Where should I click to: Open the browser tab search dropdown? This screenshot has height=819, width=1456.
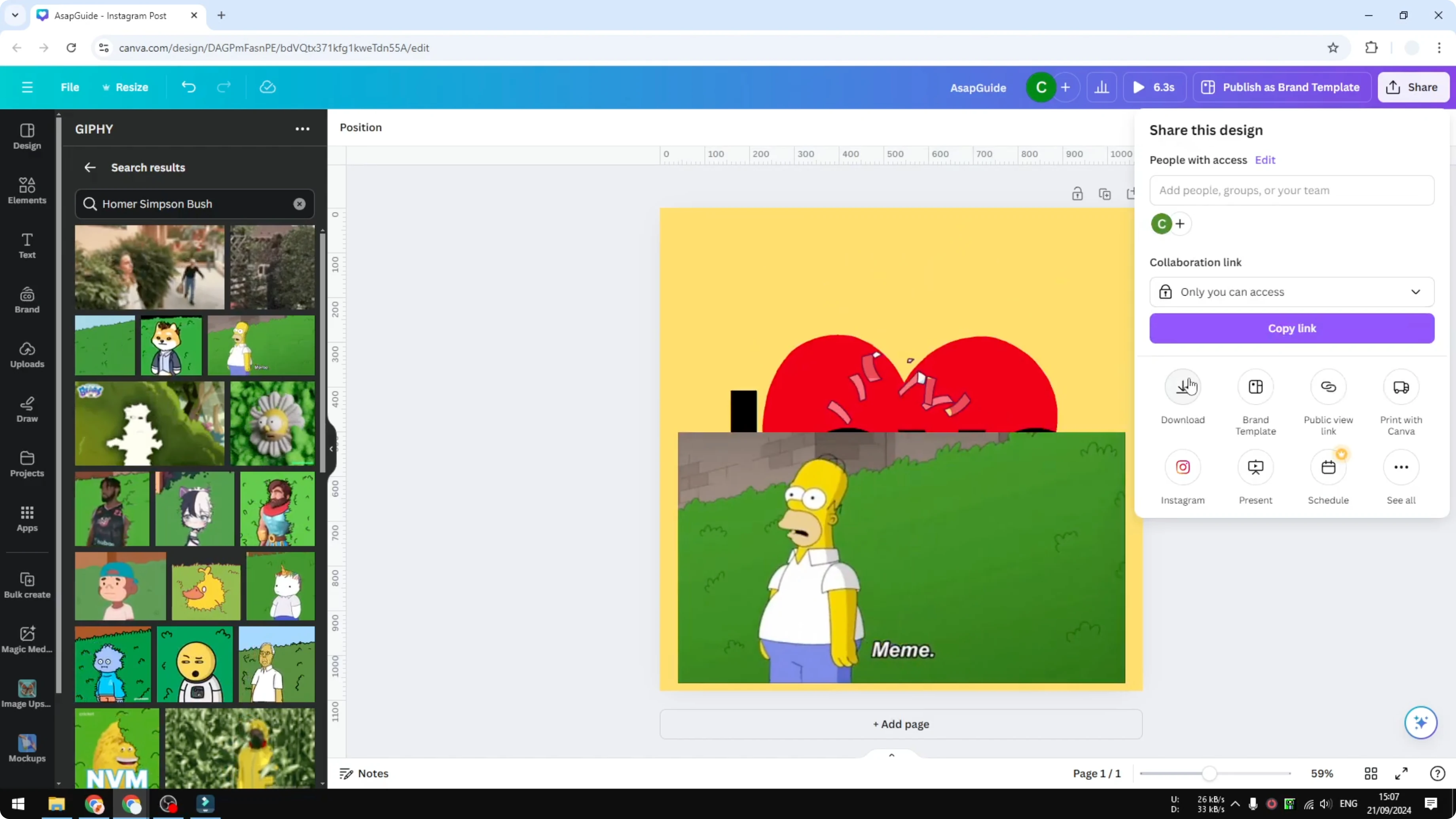(x=15, y=15)
